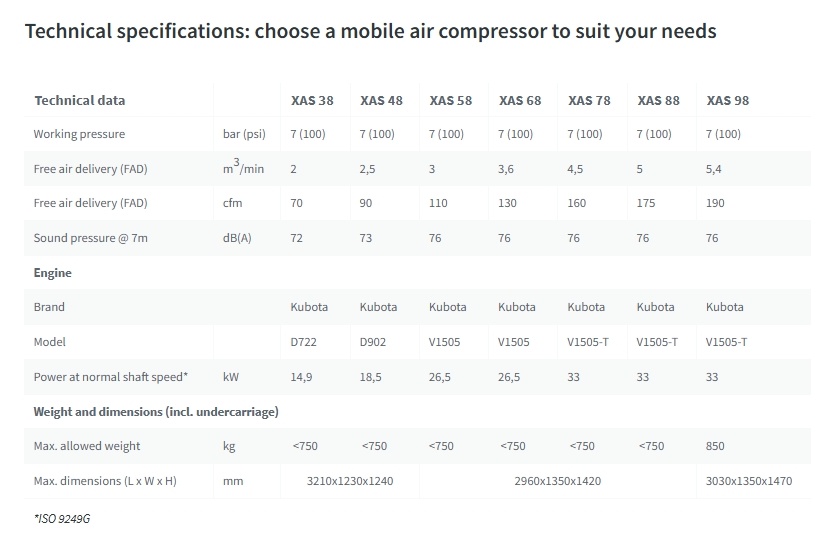Click the XAS 88 column header
This screenshot has width=839, height=550.
657,100
